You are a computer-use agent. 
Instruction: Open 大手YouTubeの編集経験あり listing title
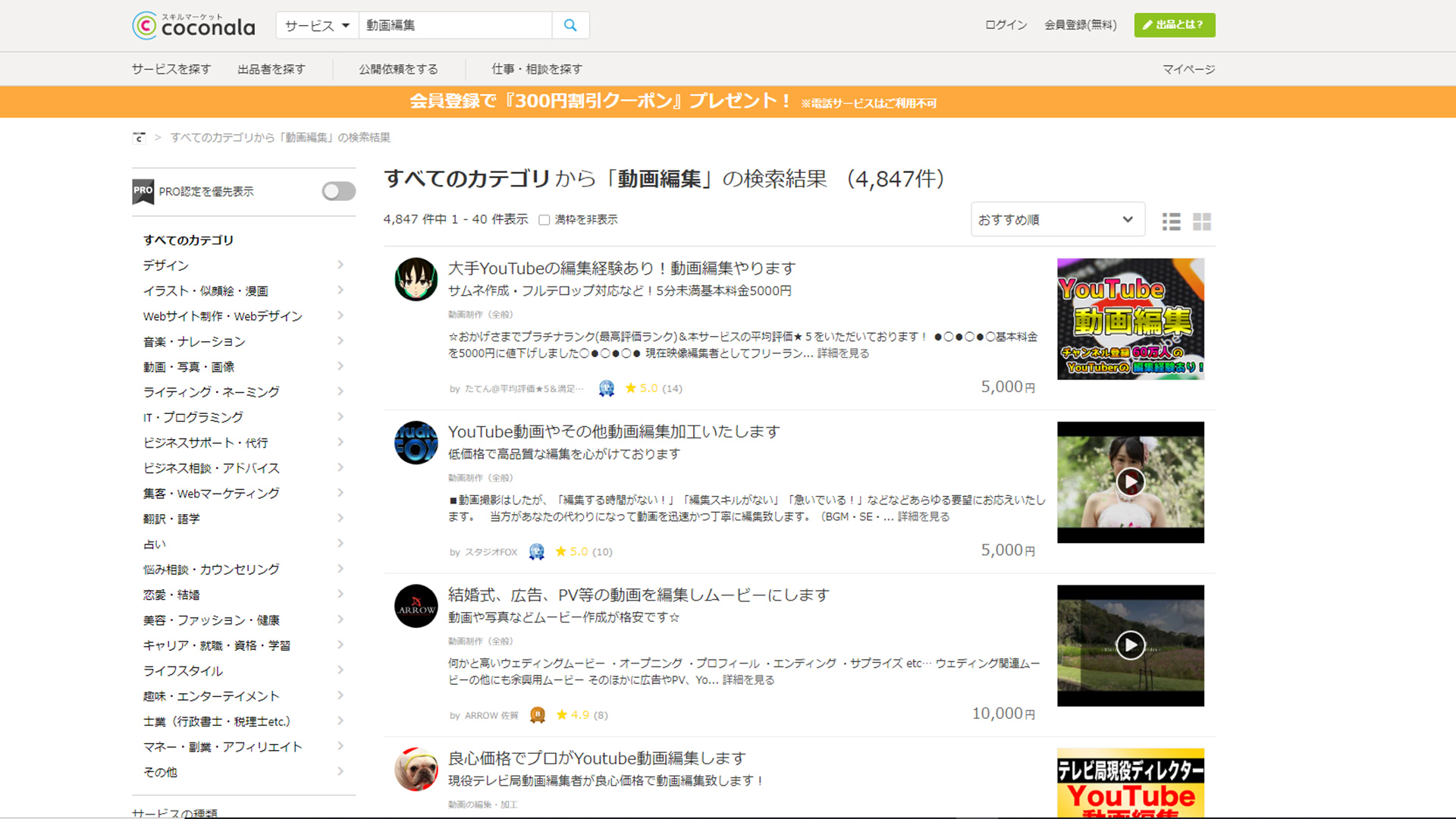622,268
